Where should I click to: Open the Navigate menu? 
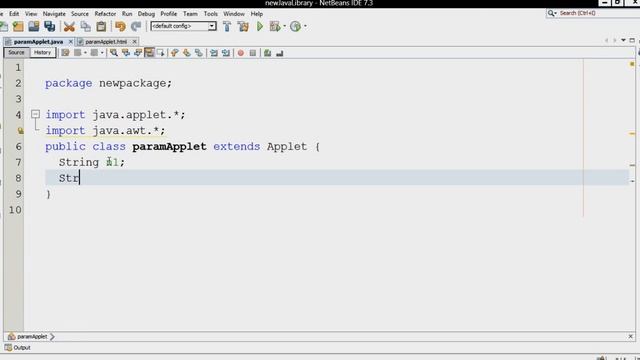54,14
